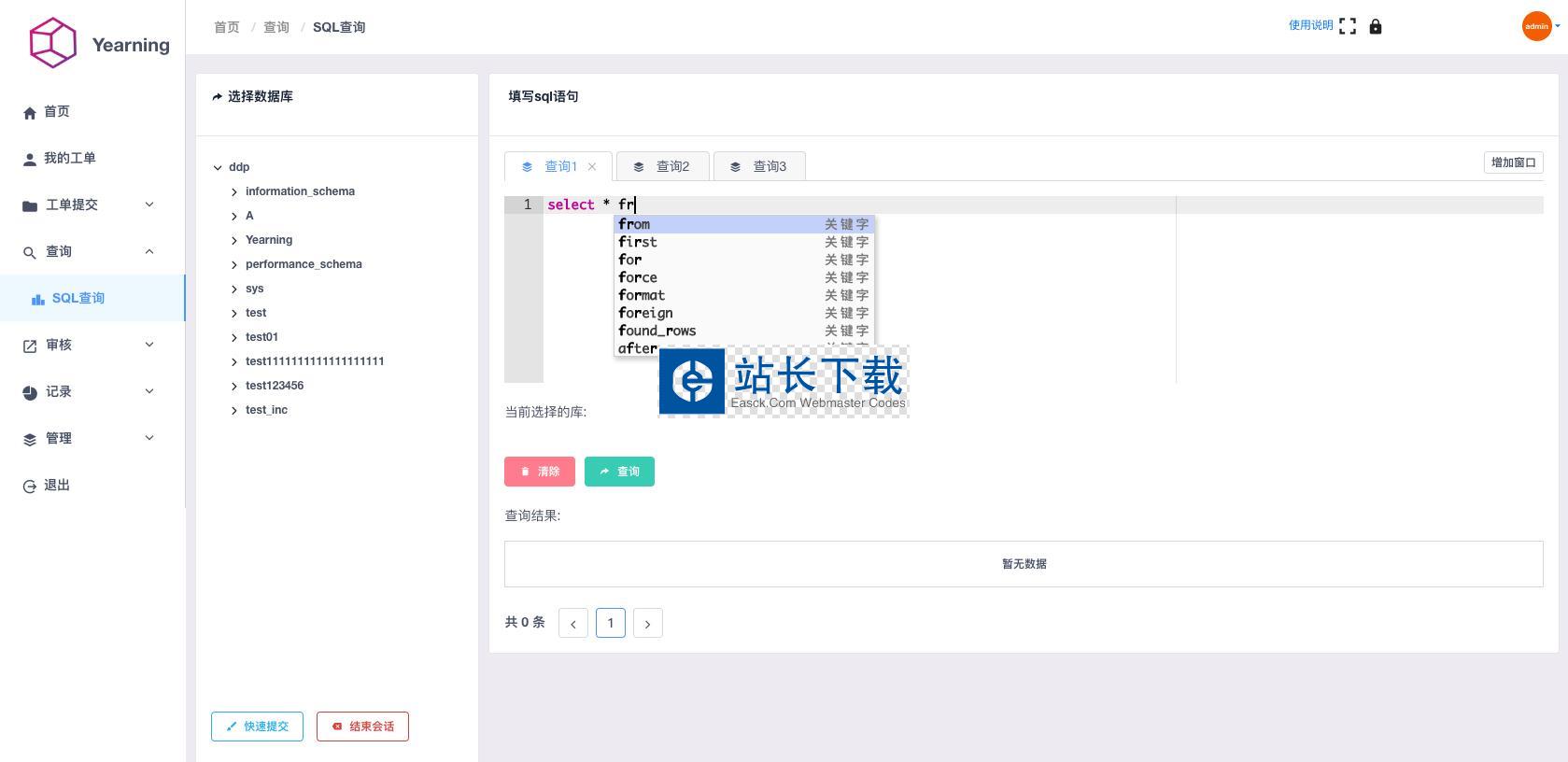The height and width of the screenshot is (762, 1568).
Task: Choose 'from' autocomplete suggestion
Action: click(x=744, y=224)
